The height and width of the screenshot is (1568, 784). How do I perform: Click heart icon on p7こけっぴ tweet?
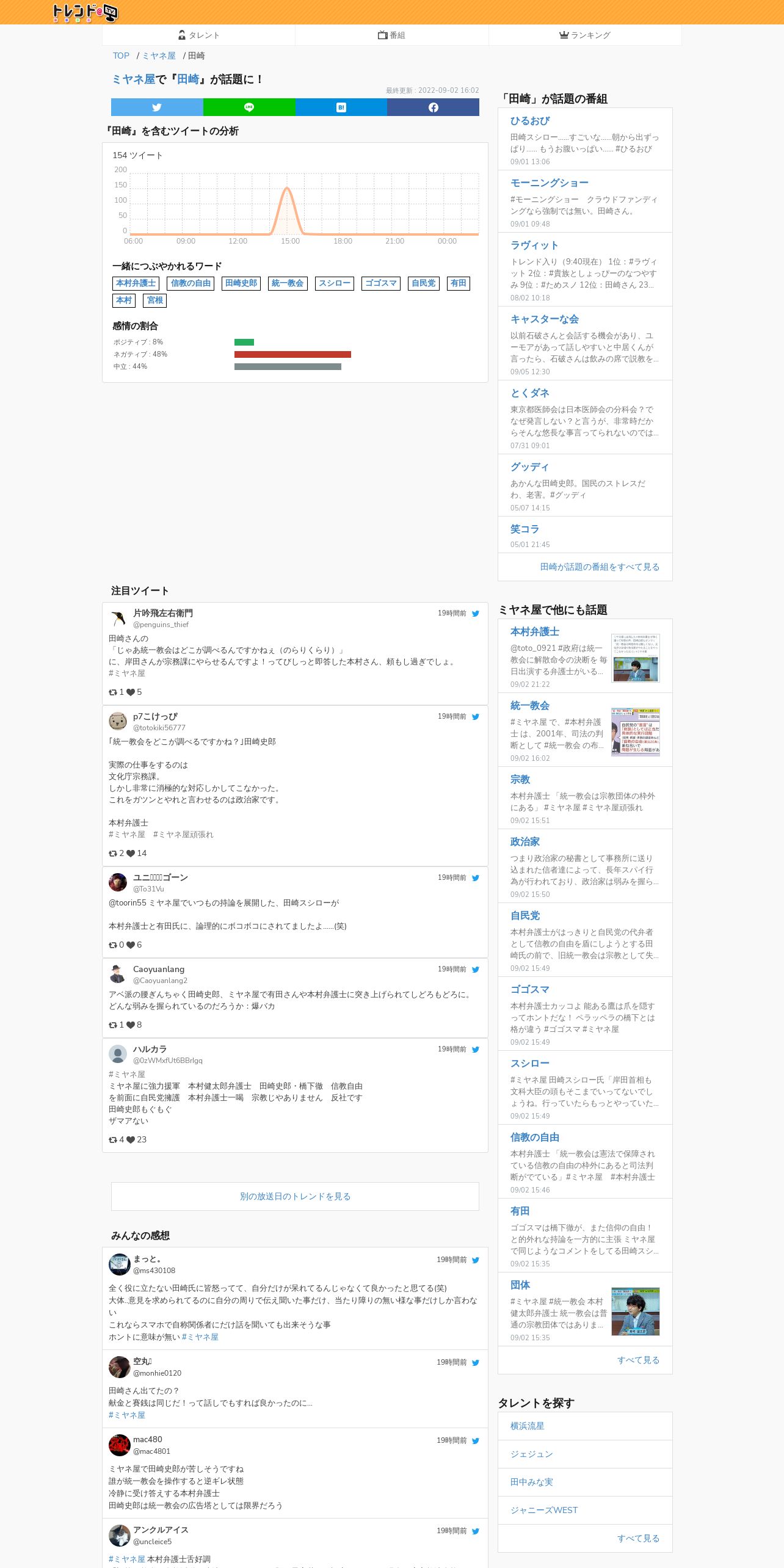[x=131, y=854]
